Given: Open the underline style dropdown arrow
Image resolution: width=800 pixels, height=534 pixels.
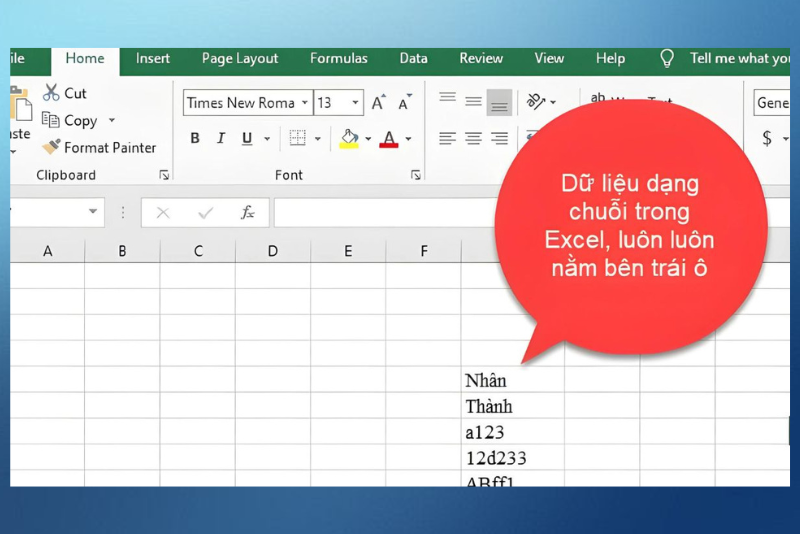Looking at the screenshot, I should (267, 139).
